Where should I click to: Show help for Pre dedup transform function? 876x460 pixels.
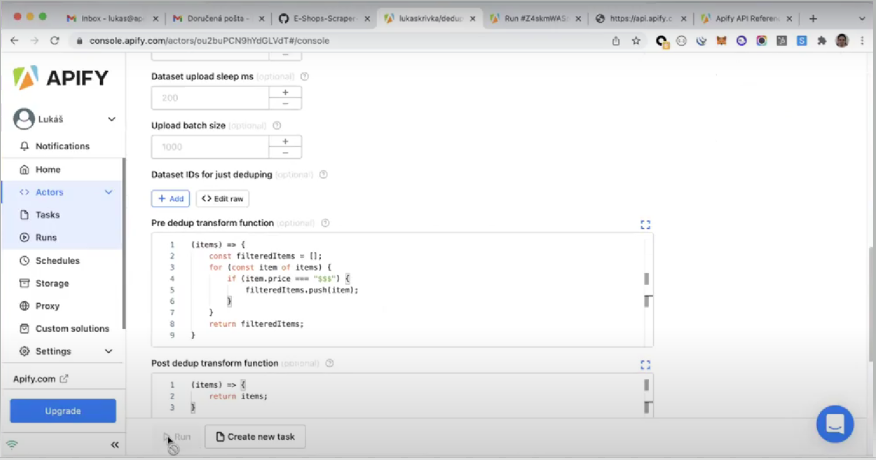pos(325,223)
